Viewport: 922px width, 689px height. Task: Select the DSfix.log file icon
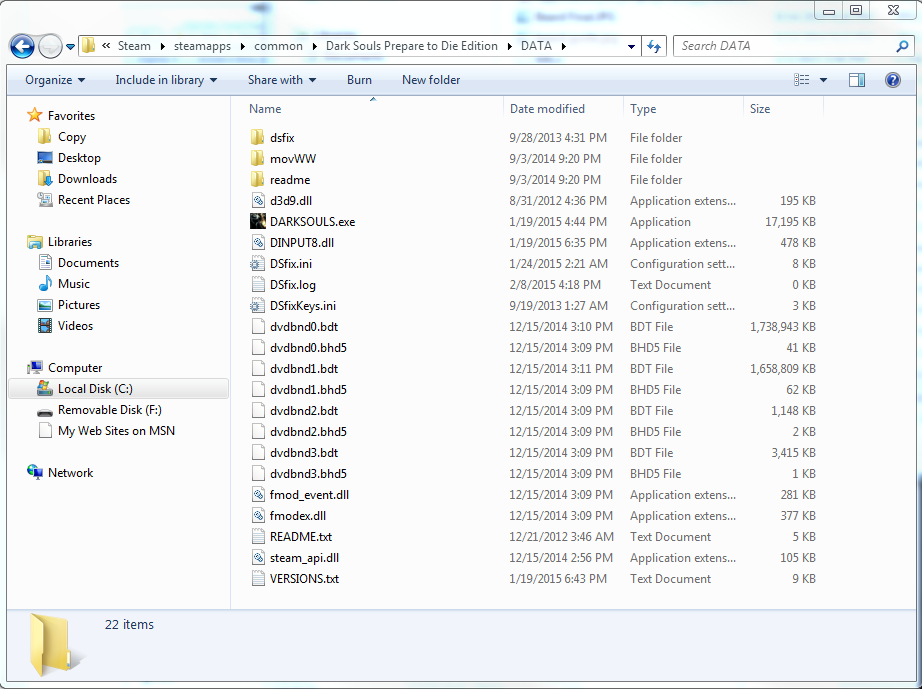[258, 285]
